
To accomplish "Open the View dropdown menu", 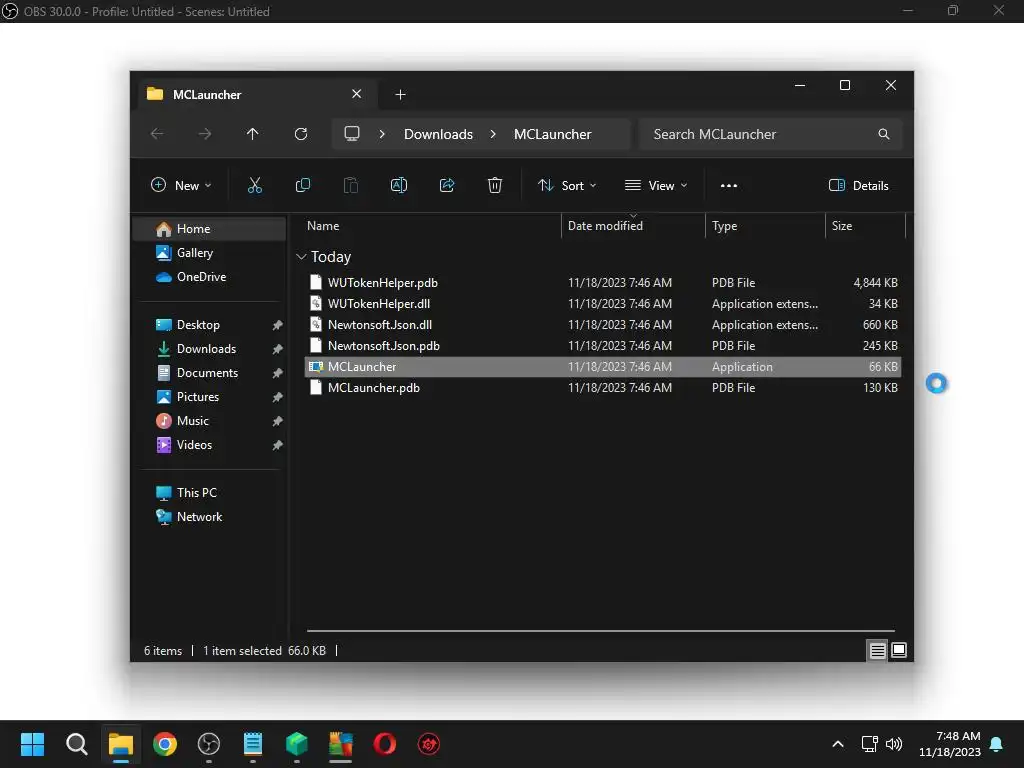I will 656,185.
